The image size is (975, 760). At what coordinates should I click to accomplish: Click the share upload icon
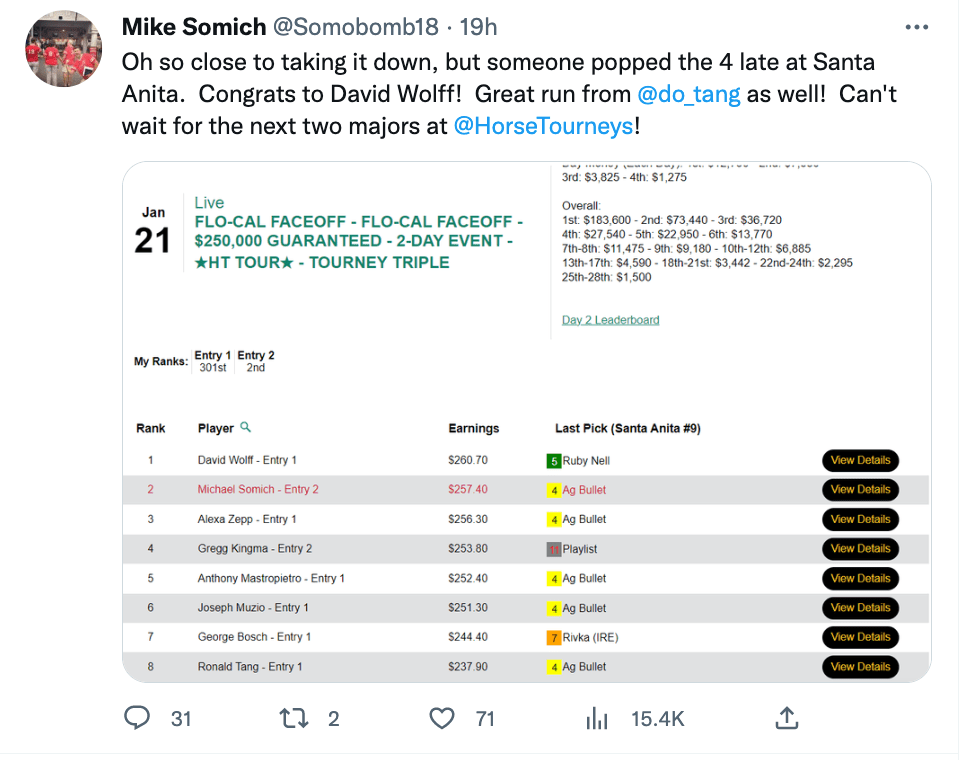(x=787, y=718)
